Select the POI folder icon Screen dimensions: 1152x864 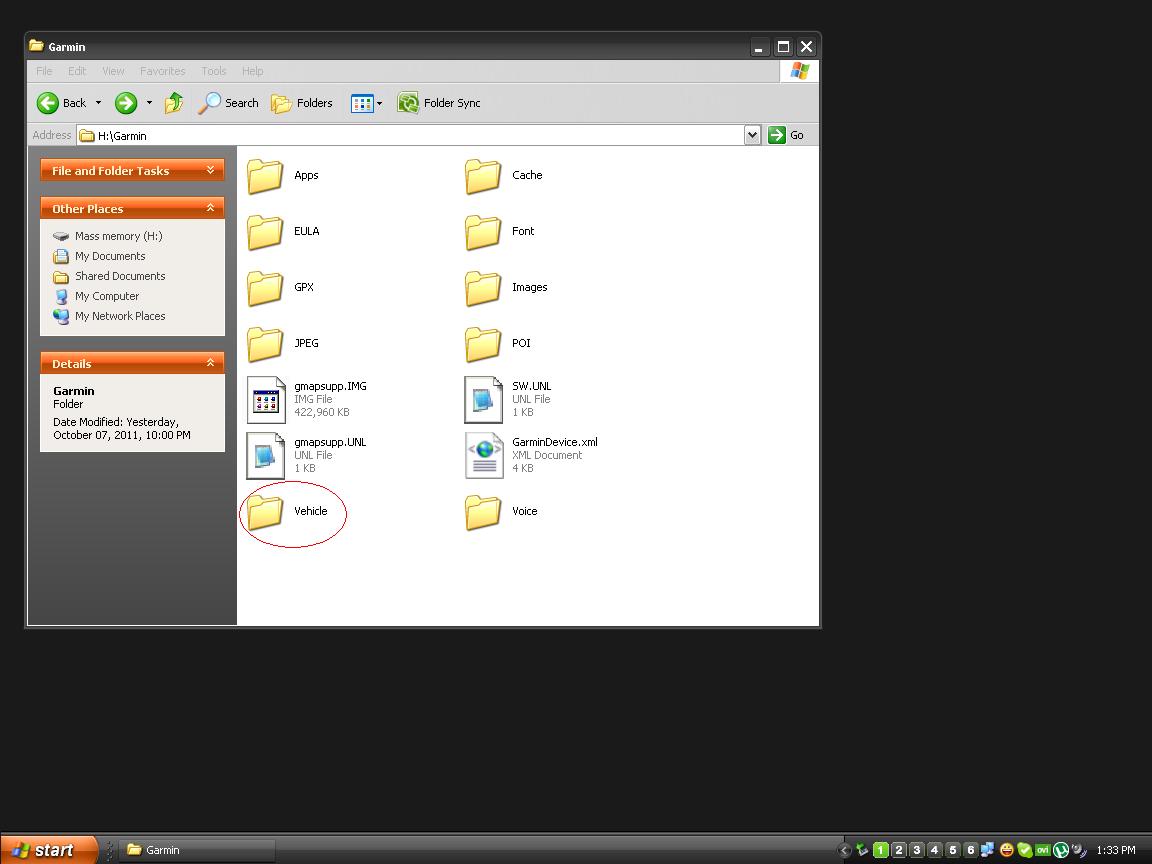483,344
